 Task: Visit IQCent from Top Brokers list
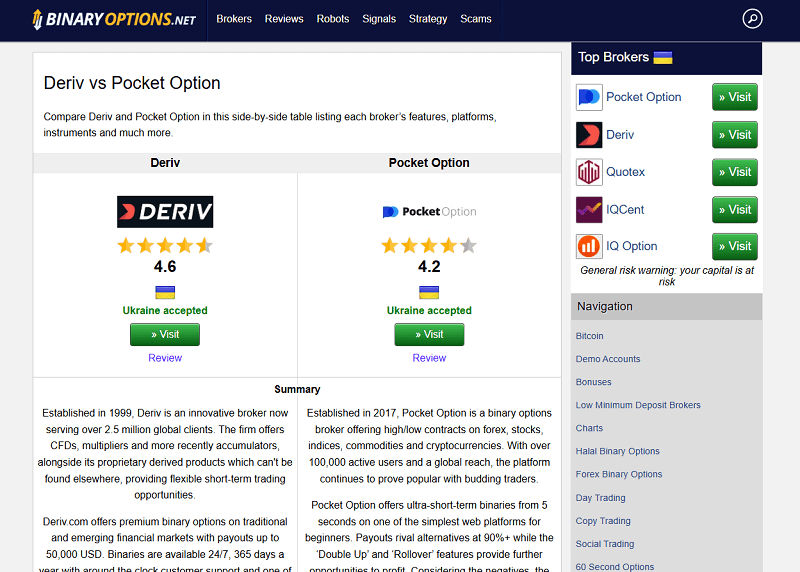735,210
